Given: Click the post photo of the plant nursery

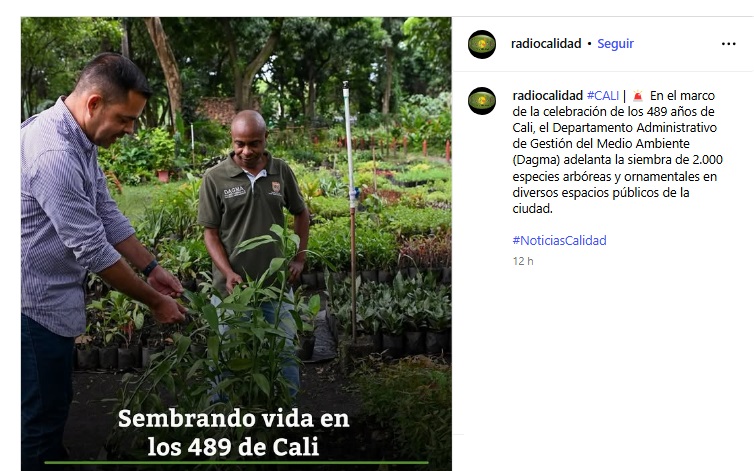Looking at the screenshot, I should (236, 244).
